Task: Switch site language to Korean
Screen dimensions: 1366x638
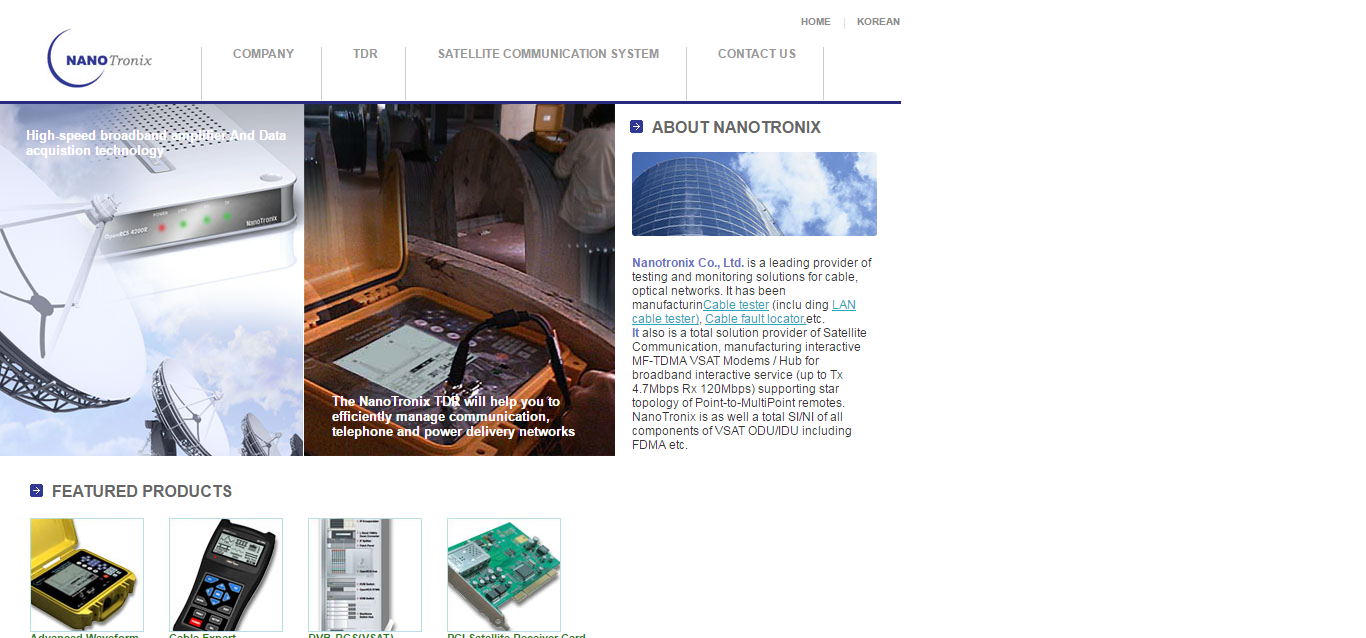Action: [878, 22]
